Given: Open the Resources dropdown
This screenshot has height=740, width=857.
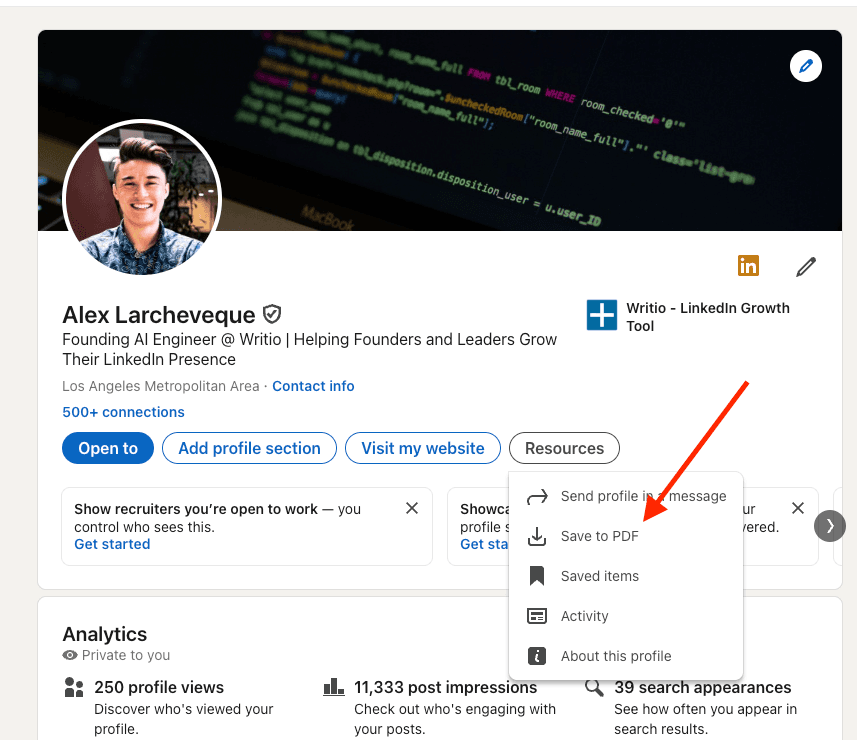Looking at the screenshot, I should click(564, 448).
